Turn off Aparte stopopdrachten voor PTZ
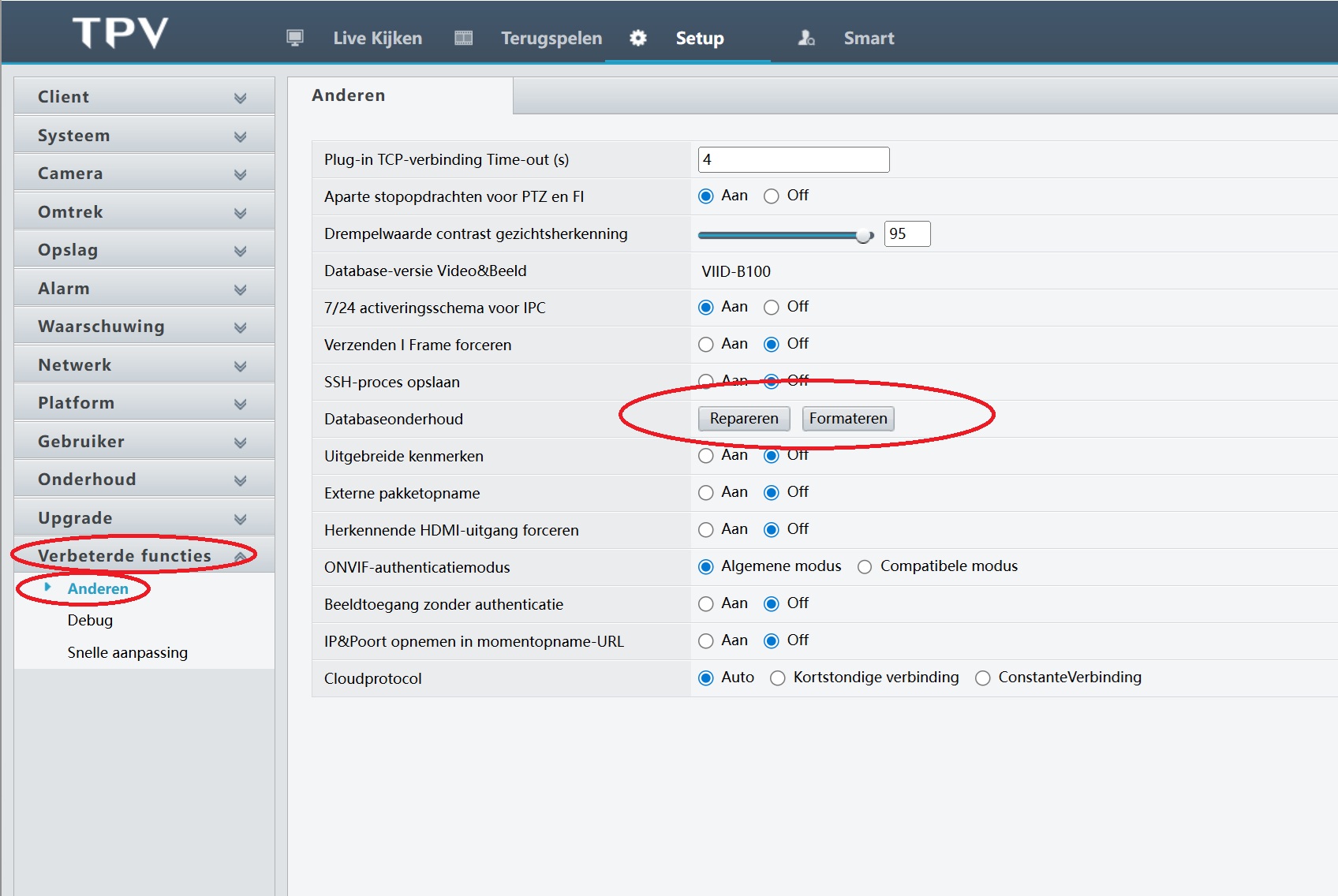This screenshot has width=1338, height=896. (x=772, y=196)
